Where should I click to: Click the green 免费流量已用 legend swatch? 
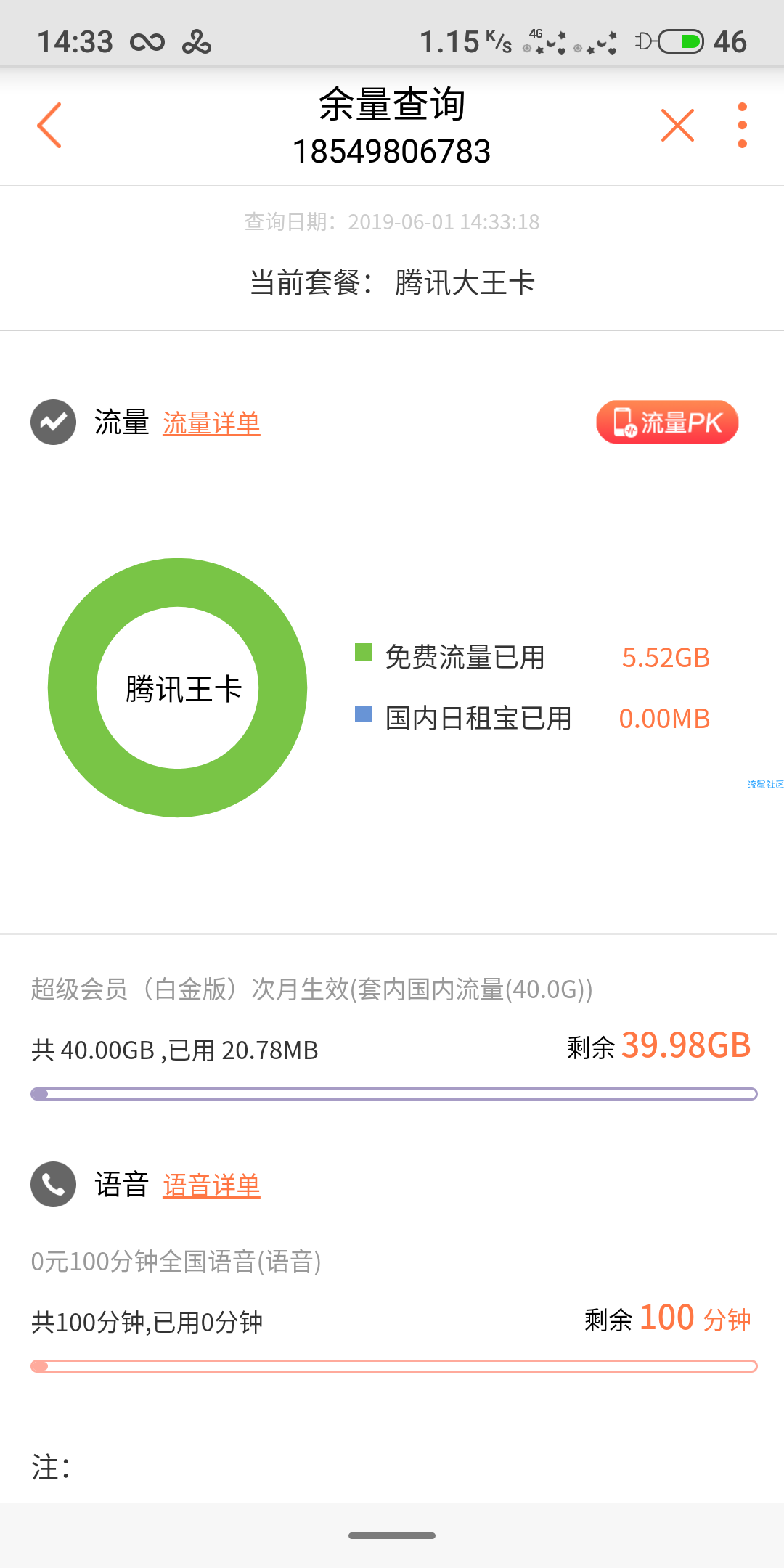coord(364,652)
